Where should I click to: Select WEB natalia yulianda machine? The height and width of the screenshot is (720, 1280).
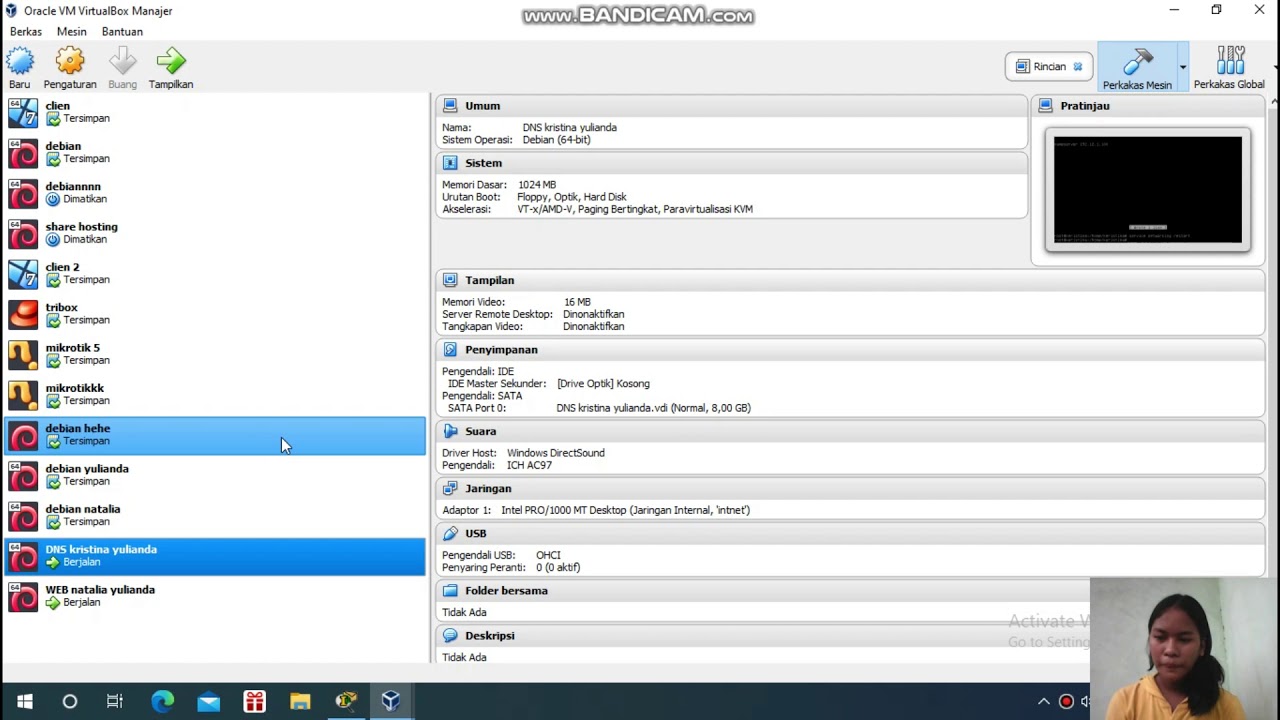[215, 596]
